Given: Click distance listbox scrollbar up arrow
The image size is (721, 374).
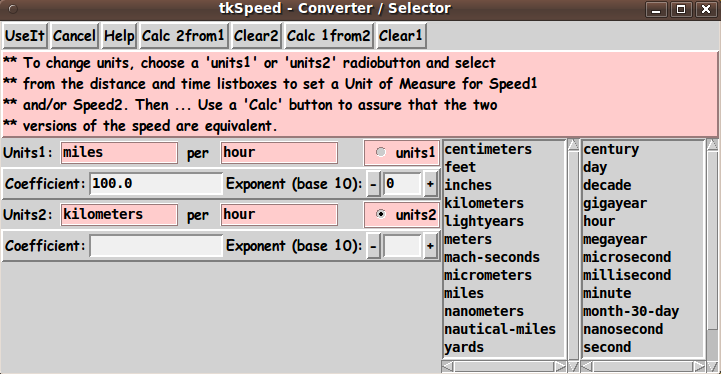Looking at the screenshot, I should pos(573,146).
